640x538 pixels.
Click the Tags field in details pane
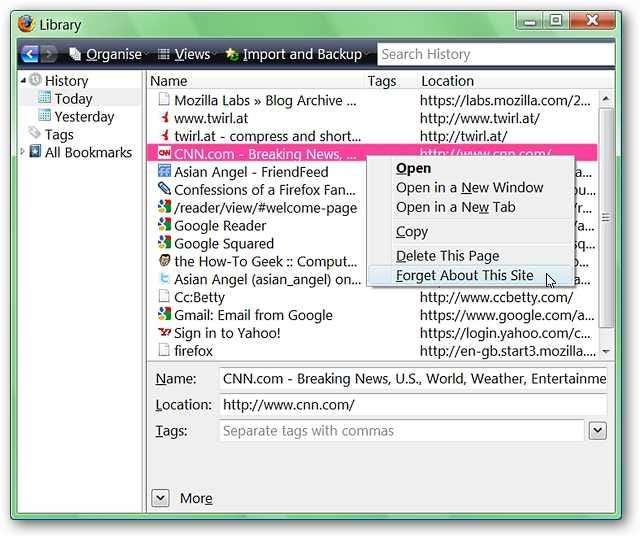402,431
